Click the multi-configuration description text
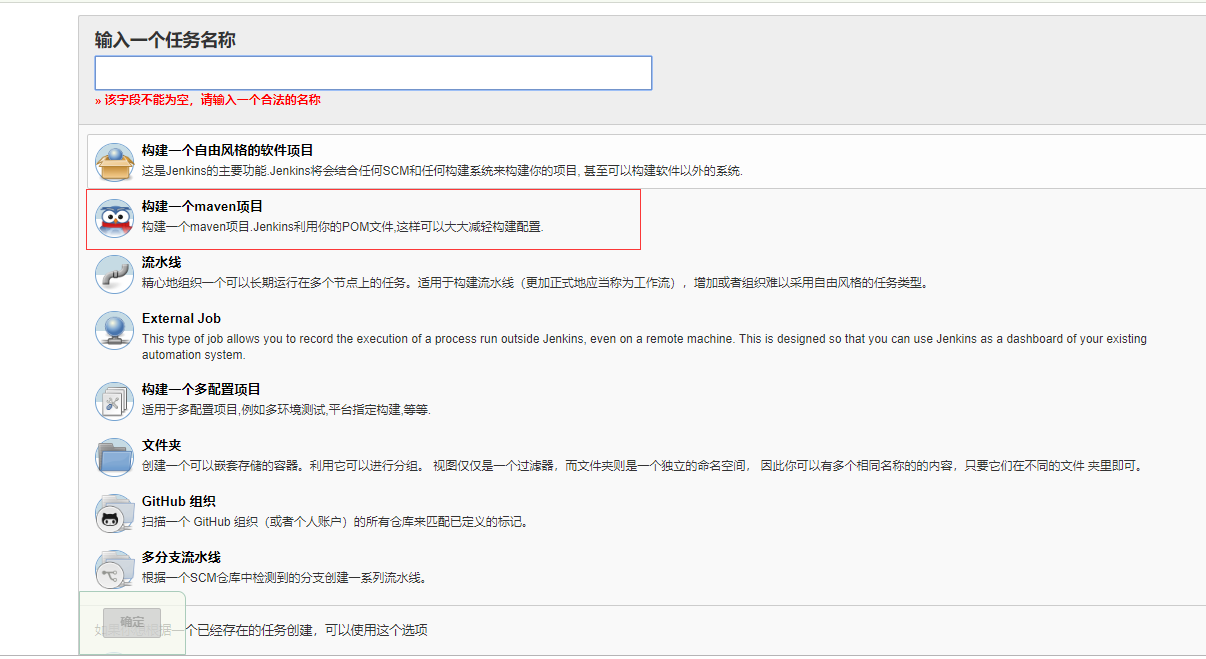Image resolution: width=1206 pixels, height=659 pixels. (x=286, y=410)
